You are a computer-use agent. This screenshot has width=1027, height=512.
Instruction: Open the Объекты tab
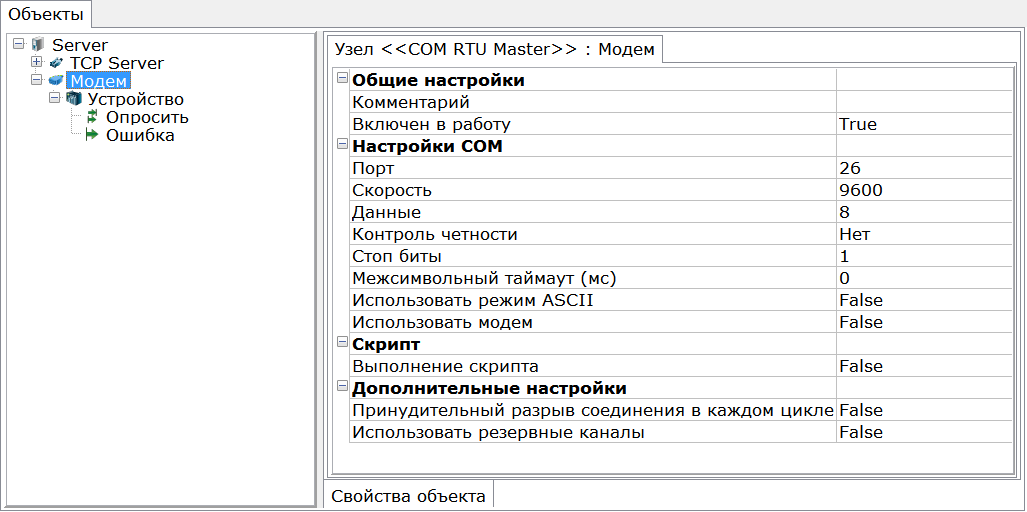tap(46, 14)
